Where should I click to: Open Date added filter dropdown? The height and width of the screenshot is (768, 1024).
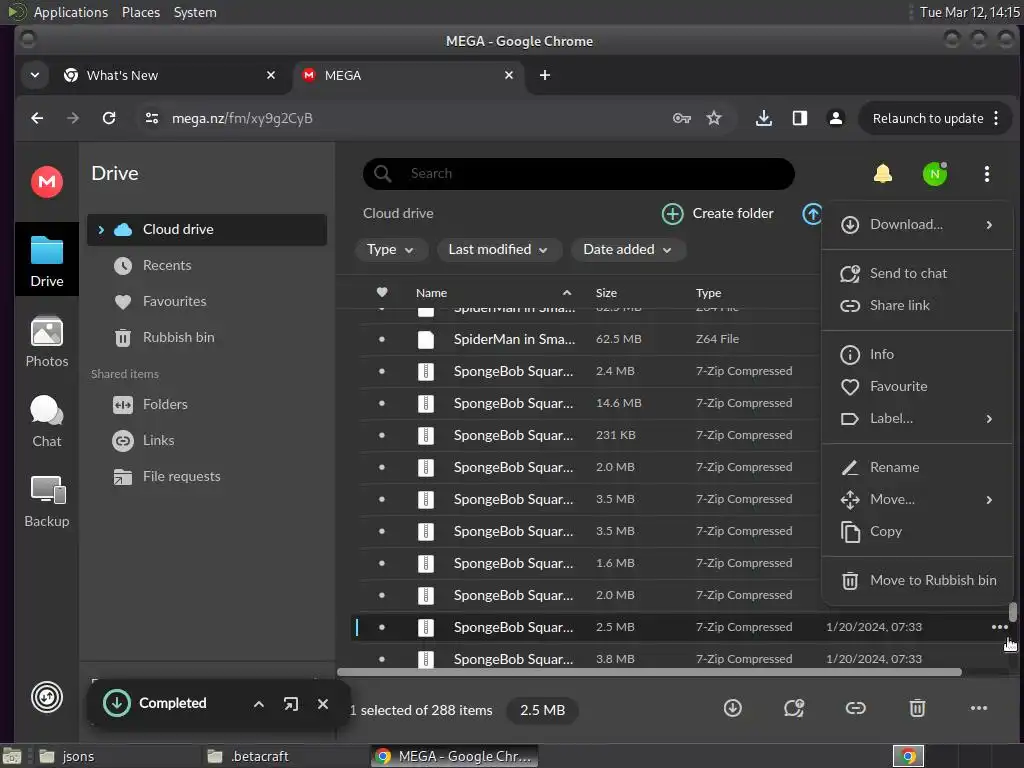coord(628,249)
